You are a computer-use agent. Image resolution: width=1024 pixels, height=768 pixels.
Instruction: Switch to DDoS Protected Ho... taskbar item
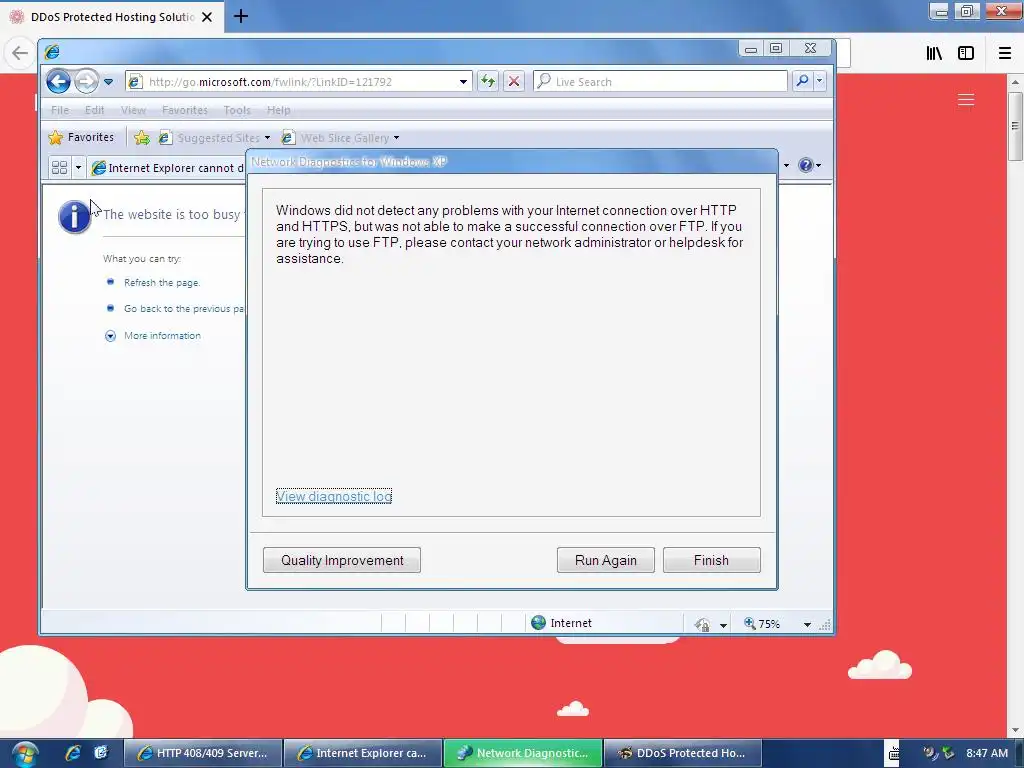683,753
